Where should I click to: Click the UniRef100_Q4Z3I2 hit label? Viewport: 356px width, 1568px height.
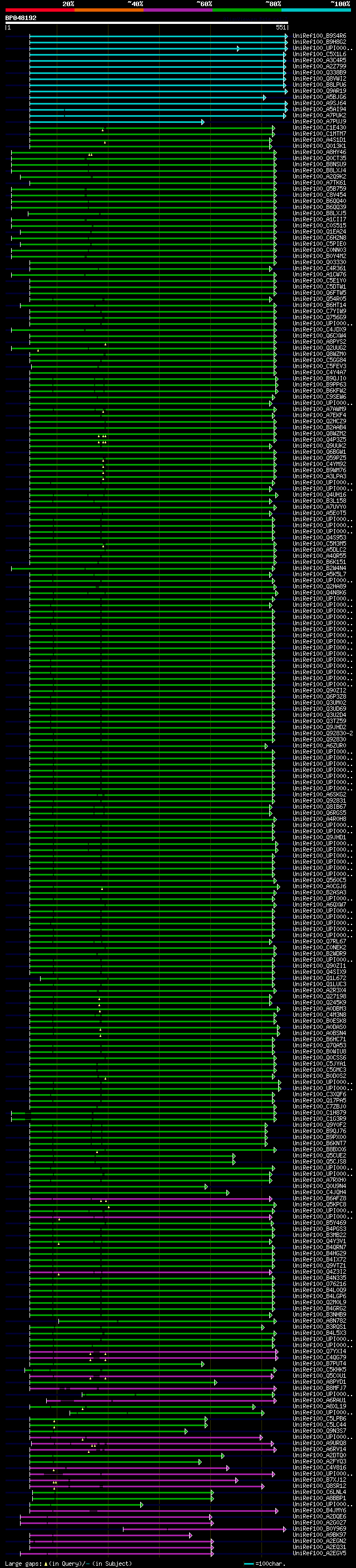pyautogui.click(x=319, y=1272)
